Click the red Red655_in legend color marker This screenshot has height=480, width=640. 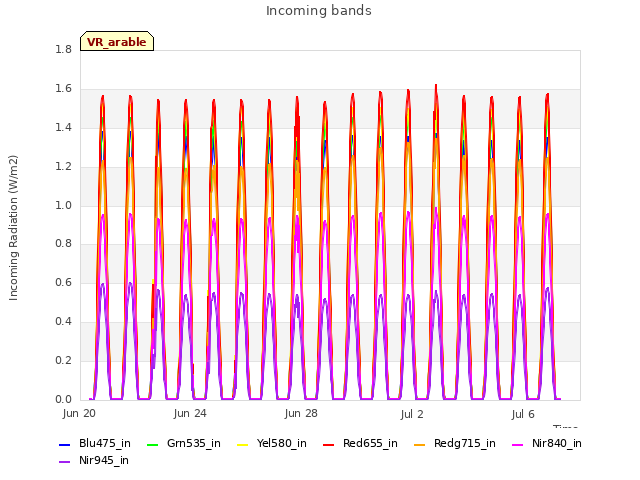click(x=329, y=444)
